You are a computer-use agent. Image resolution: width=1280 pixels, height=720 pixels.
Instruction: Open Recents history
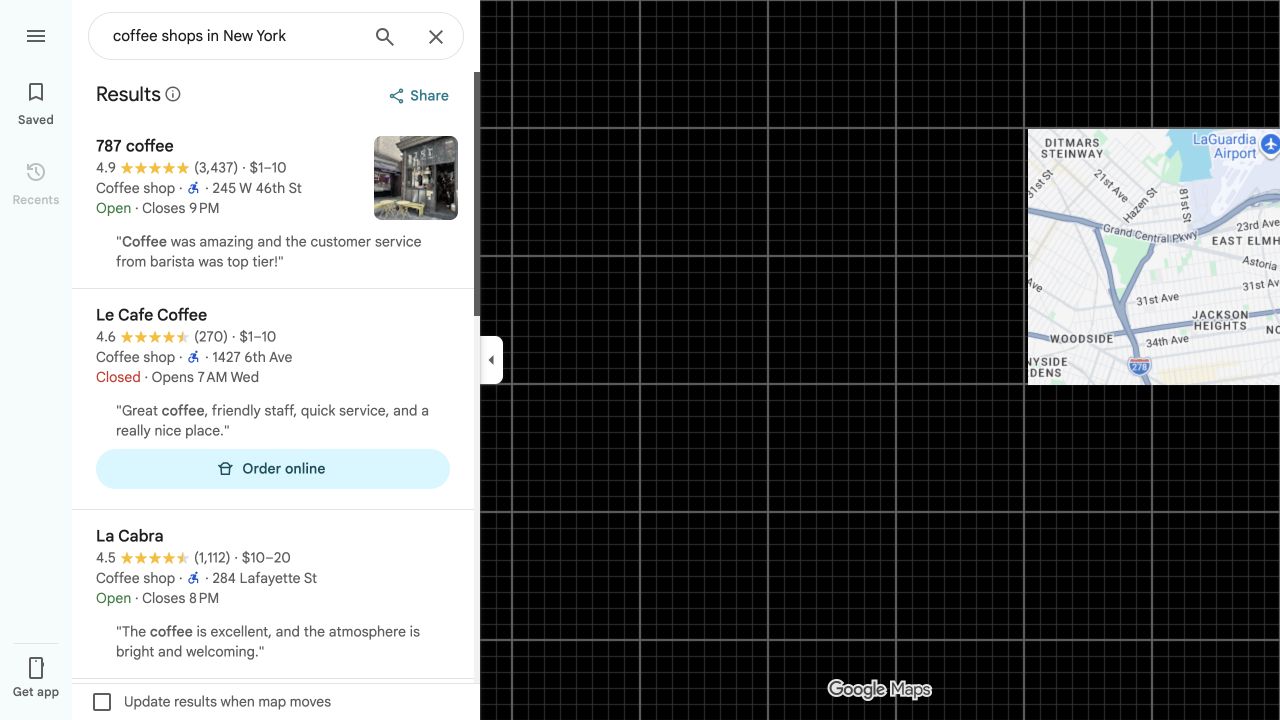point(36,184)
